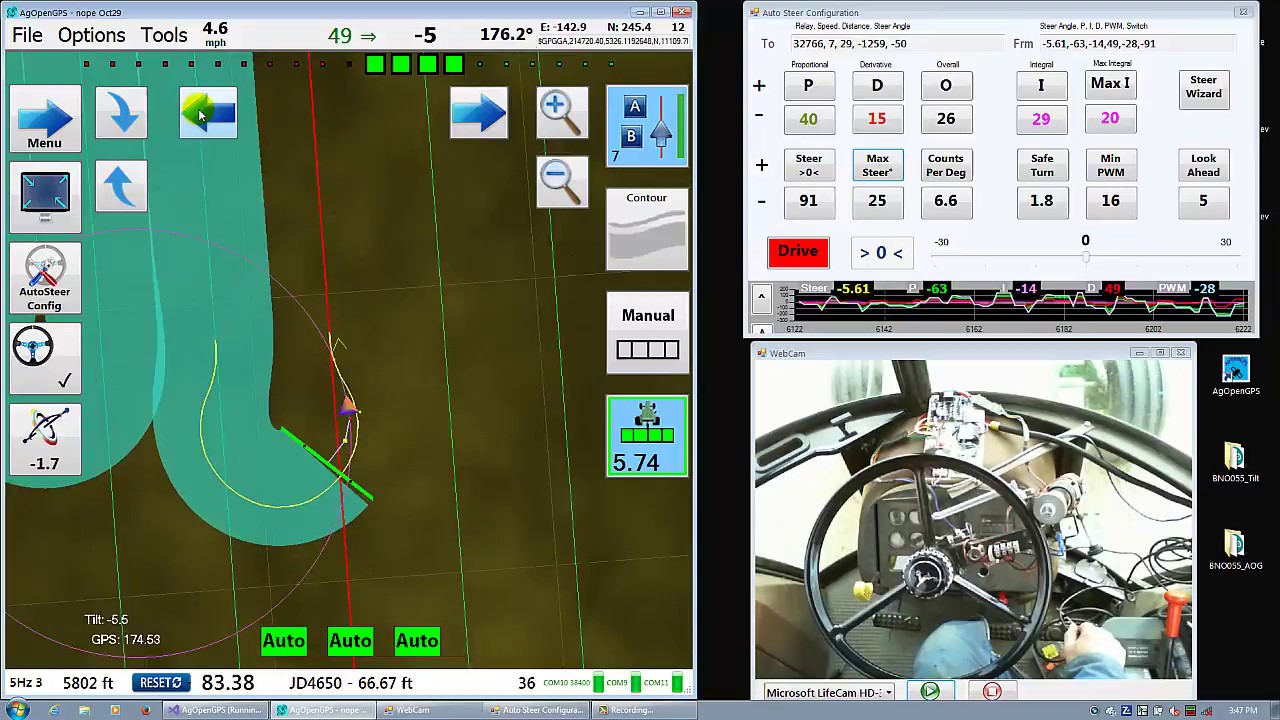Click the lower plus adjustment button
Image resolution: width=1280 pixels, height=720 pixels.
coord(761,165)
